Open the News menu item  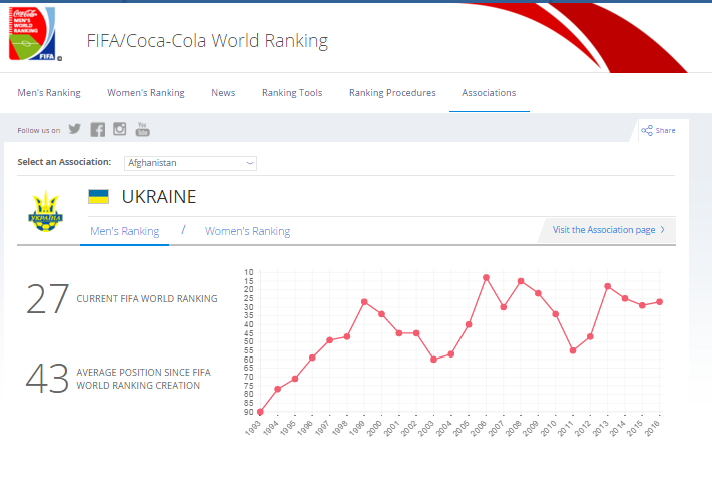pos(223,93)
